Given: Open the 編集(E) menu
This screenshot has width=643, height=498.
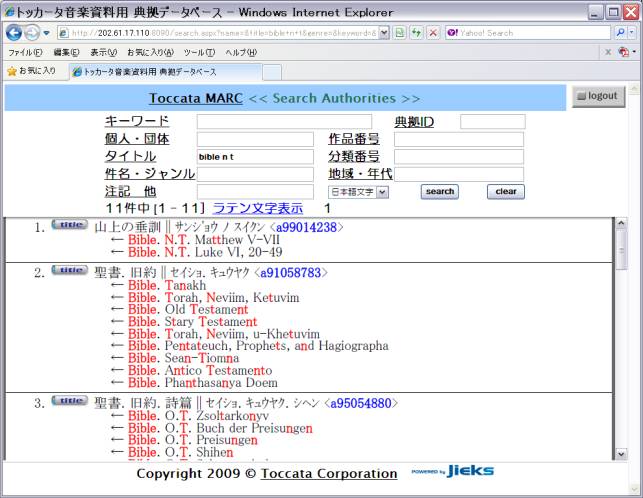Looking at the screenshot, I should click(66, 53).
